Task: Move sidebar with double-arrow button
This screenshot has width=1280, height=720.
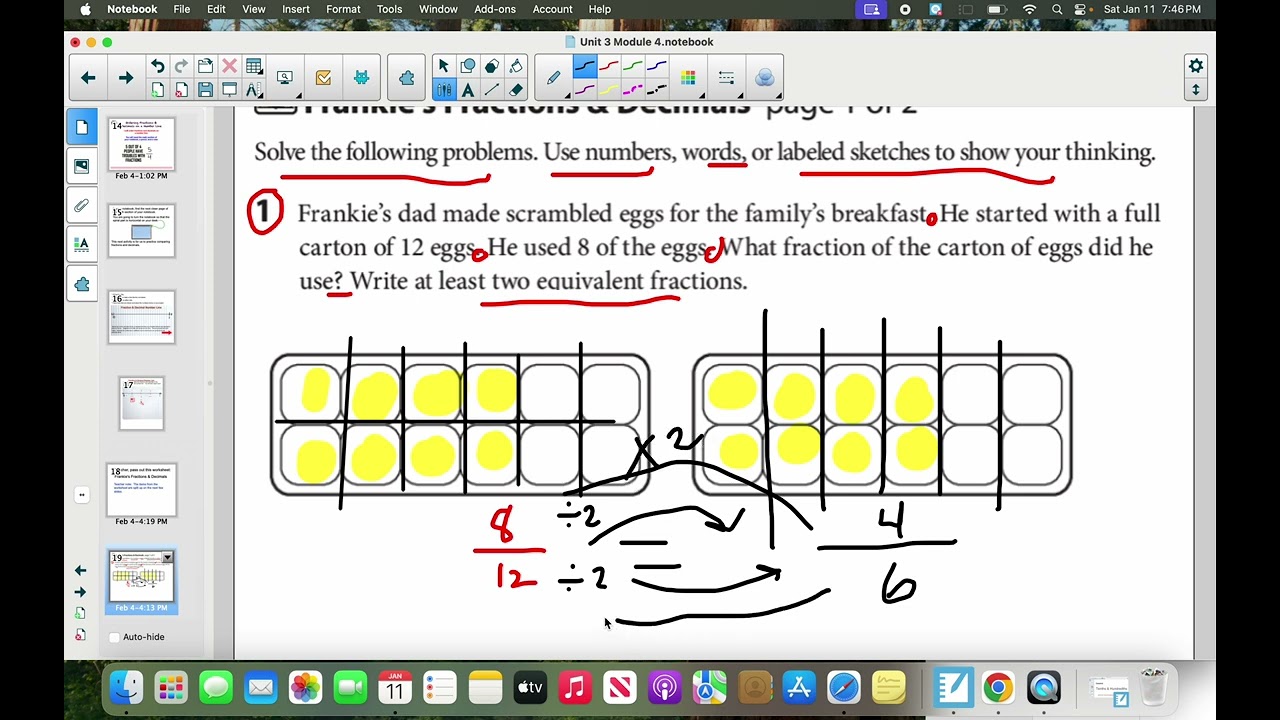Action: click(81, 495)
